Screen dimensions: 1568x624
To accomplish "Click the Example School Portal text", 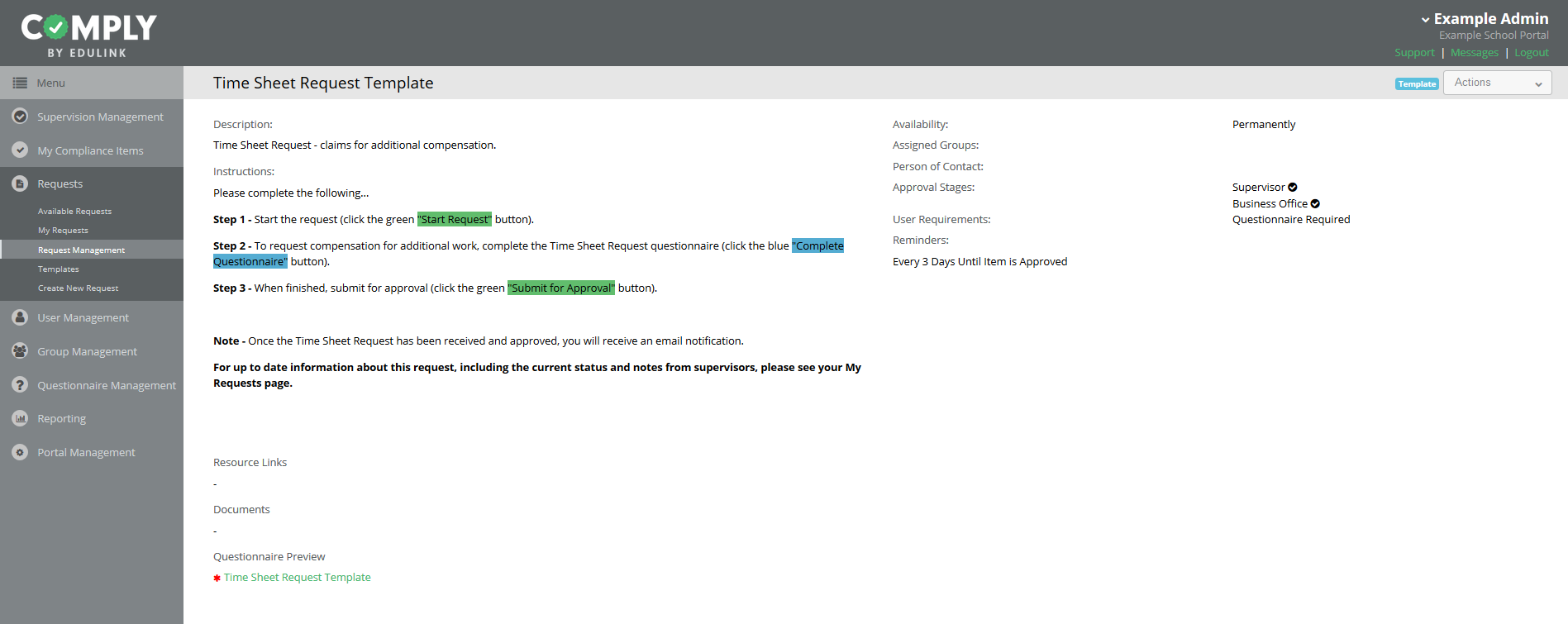I will click(x=1494, y=36).
